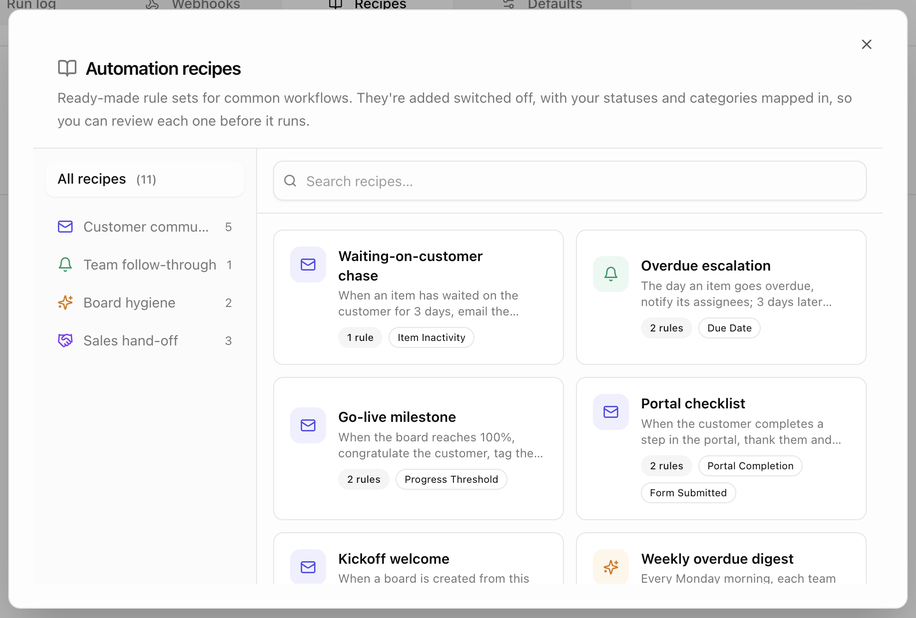Filter by Customer communication category
916x618 pixels.
[144, 227]
